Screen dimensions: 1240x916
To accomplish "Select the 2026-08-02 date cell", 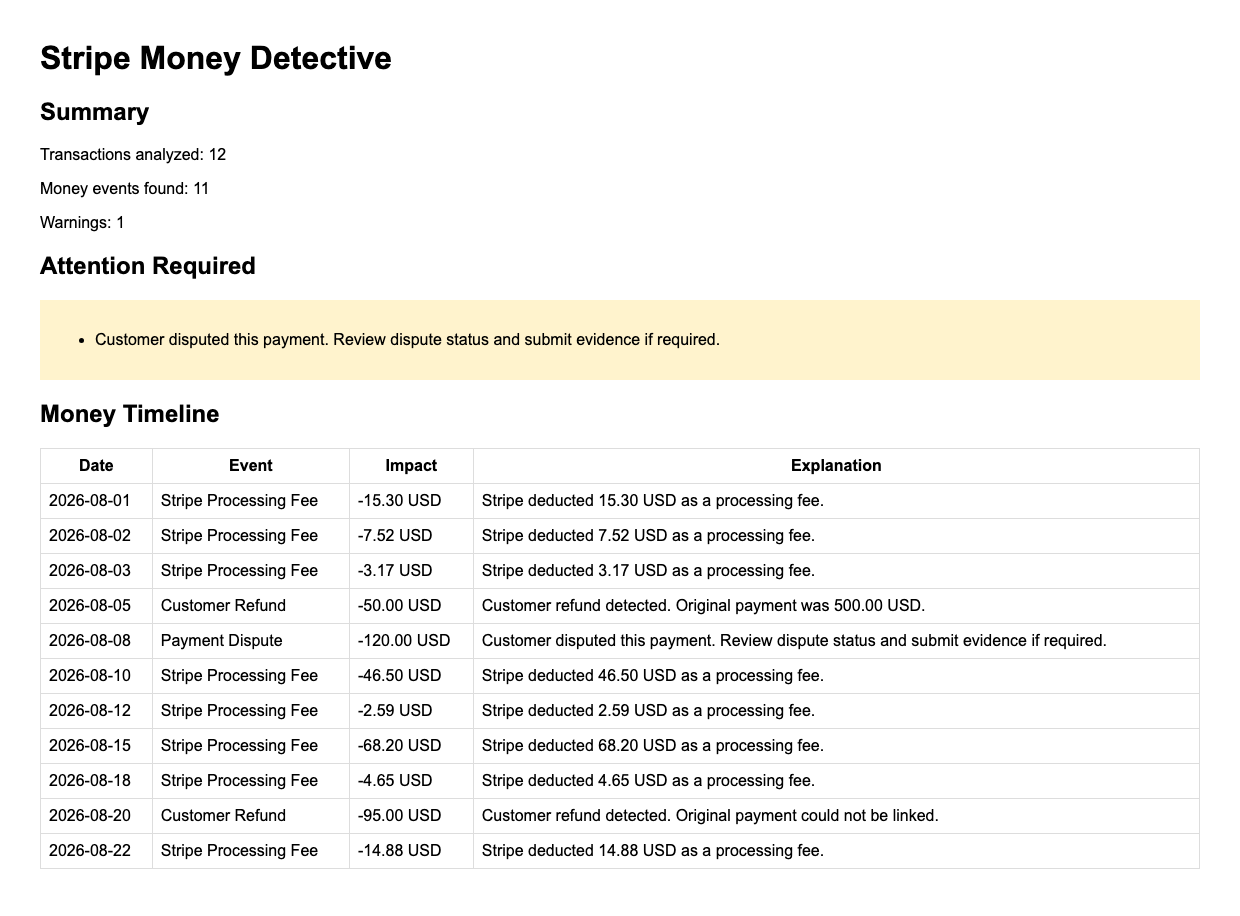I will 96,536.
